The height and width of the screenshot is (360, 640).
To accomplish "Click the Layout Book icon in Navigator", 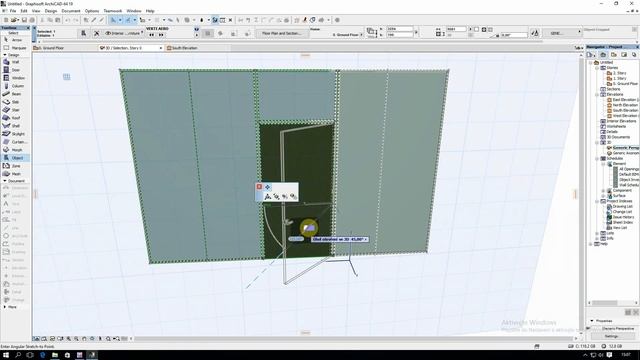I will (x=624, y=55).
